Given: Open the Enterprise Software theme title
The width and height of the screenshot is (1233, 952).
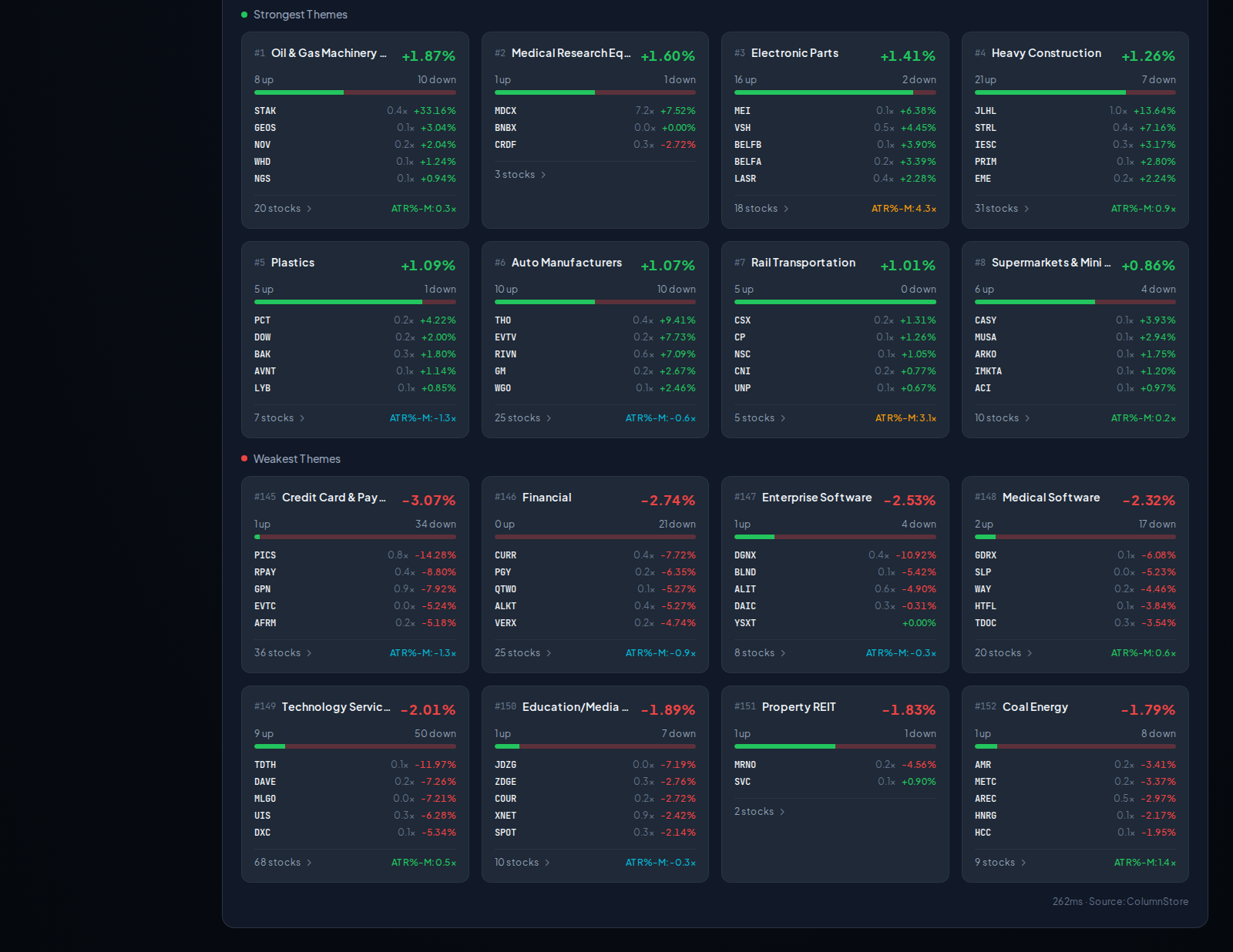Looking at the screenshot, I should [x=817, y=498].
